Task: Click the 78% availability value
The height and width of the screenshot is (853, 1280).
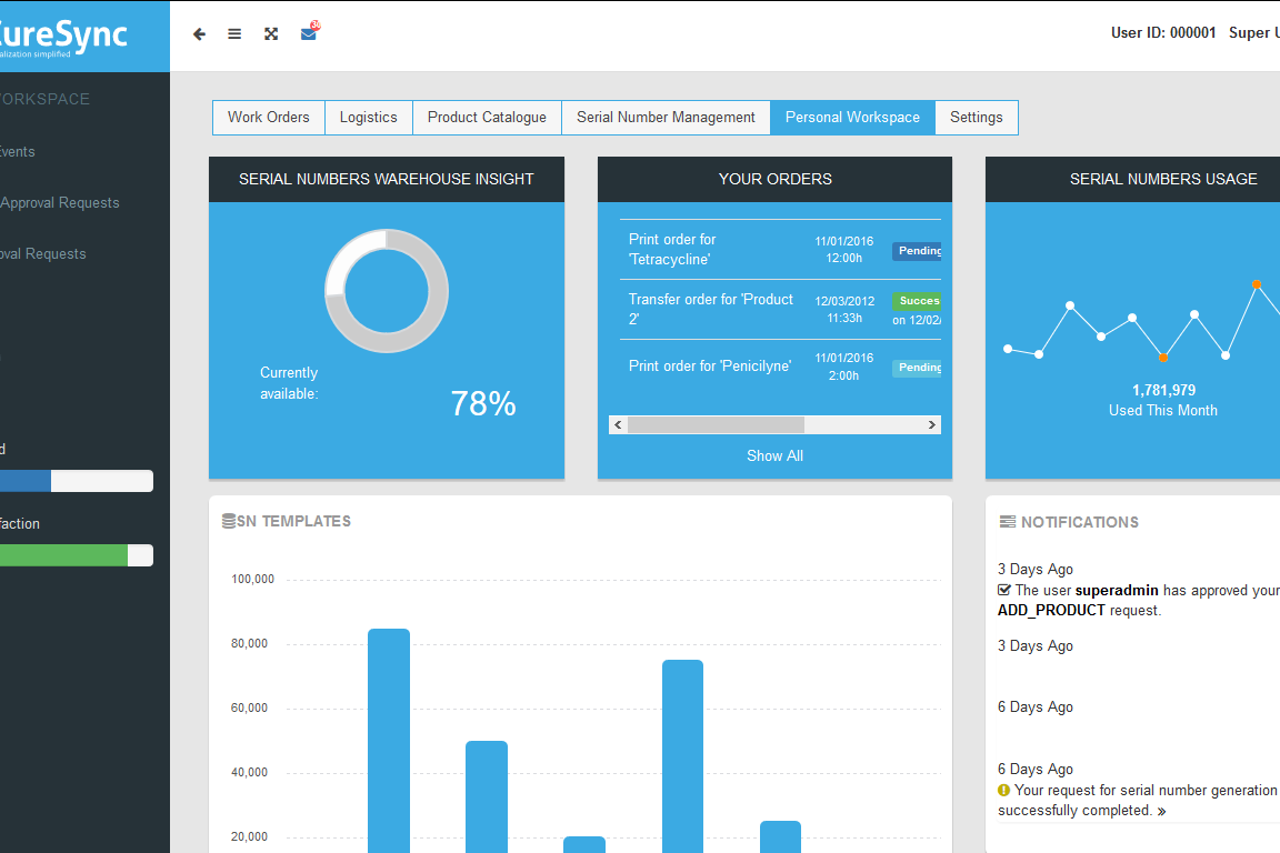Action: coord(483,403)
